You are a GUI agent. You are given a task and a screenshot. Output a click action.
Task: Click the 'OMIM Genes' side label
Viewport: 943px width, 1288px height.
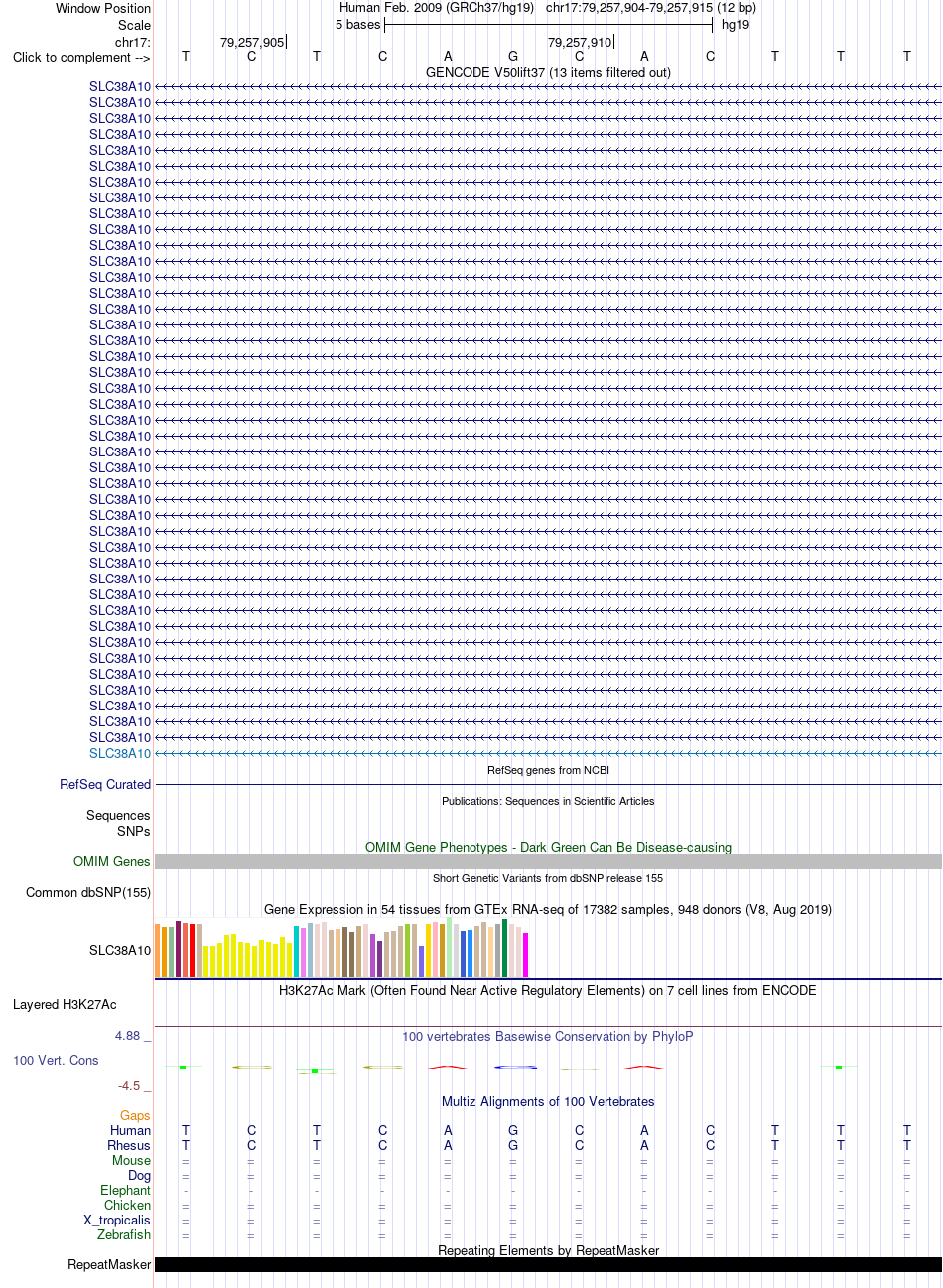point(112,861)
